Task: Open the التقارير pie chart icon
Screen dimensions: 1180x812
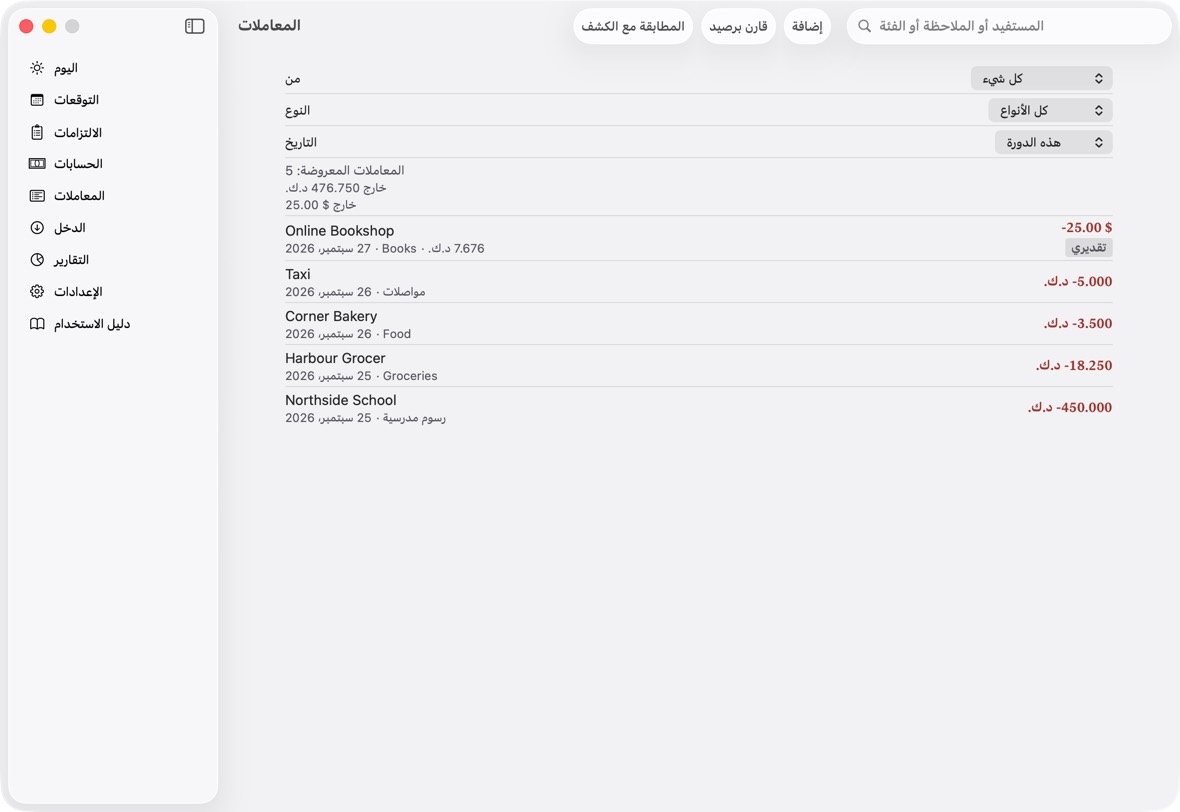Action: coord(37,260)
